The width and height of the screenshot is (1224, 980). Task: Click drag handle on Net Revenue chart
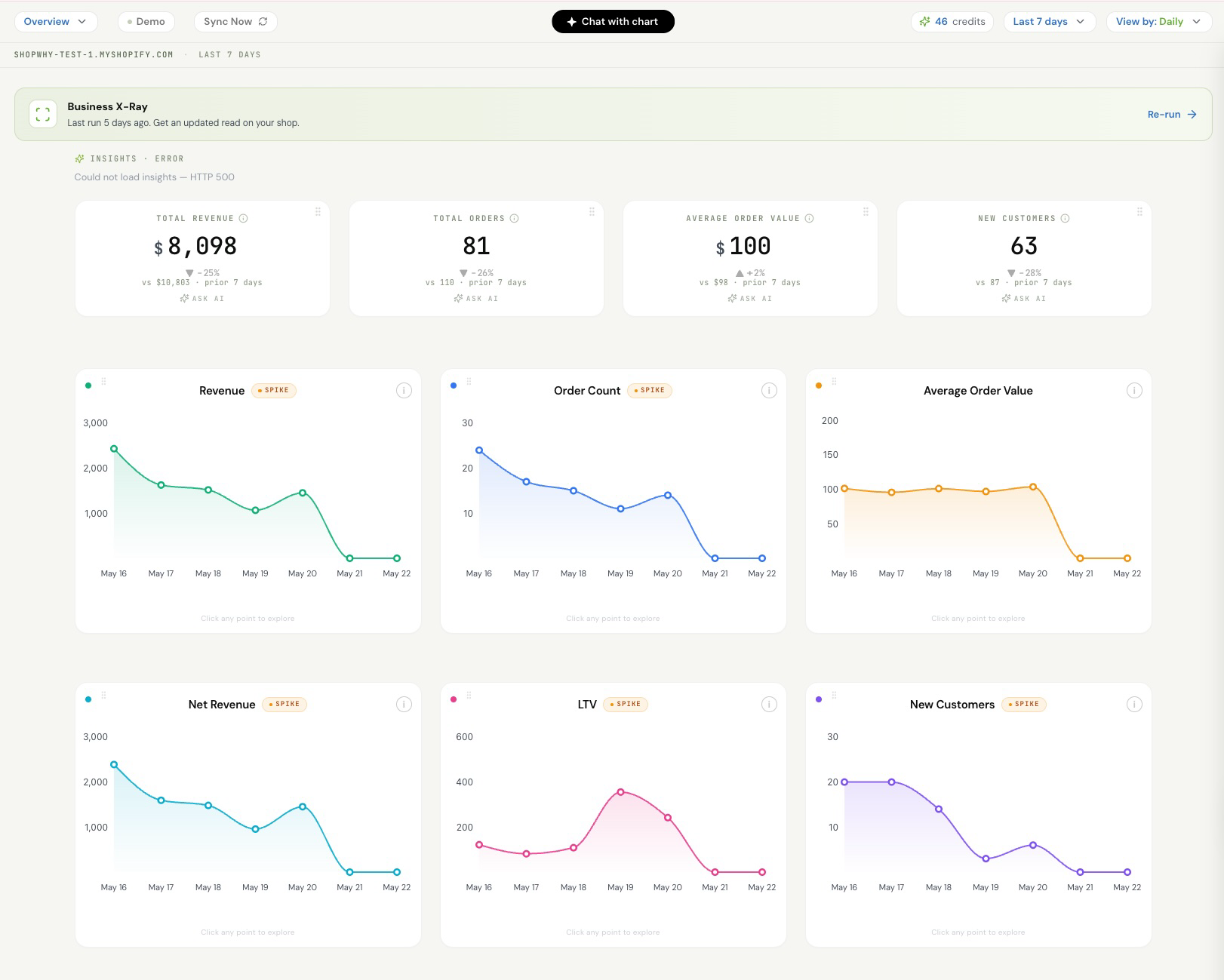click(x=103, y=696)
